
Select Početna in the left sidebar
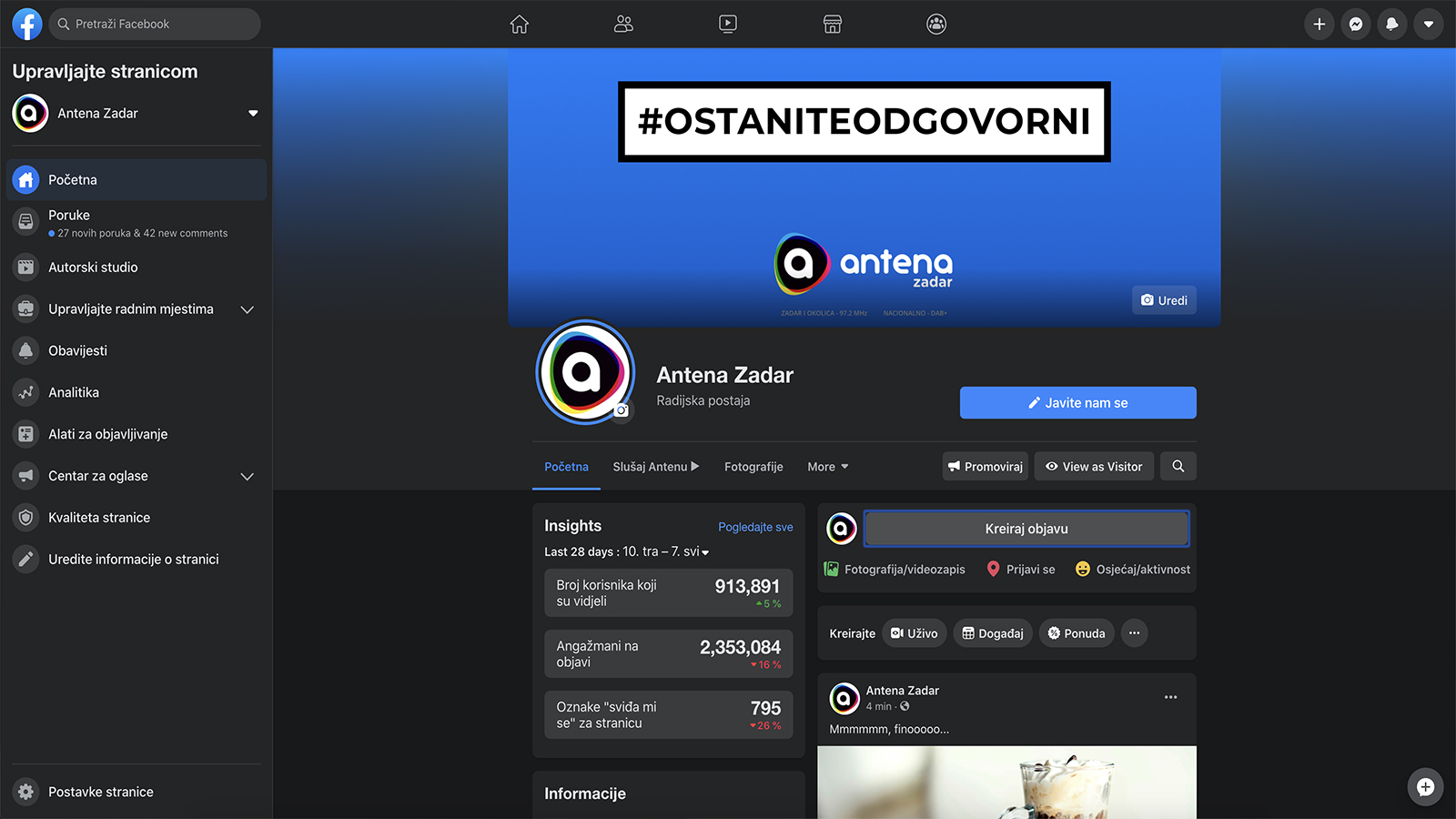point(136,179)
